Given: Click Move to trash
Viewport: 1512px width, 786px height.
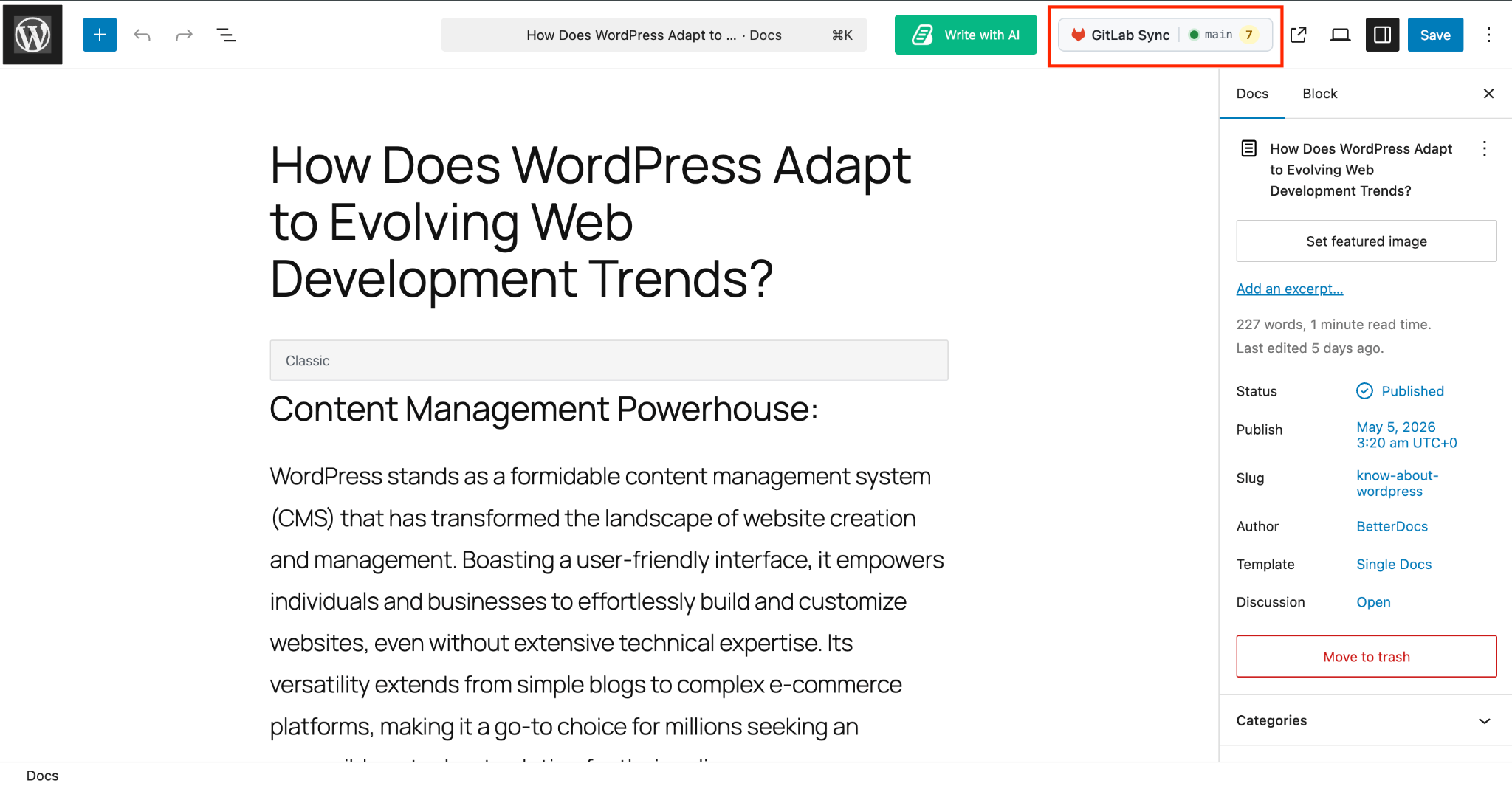Looking at the screenshot, I should [1366, 656].
